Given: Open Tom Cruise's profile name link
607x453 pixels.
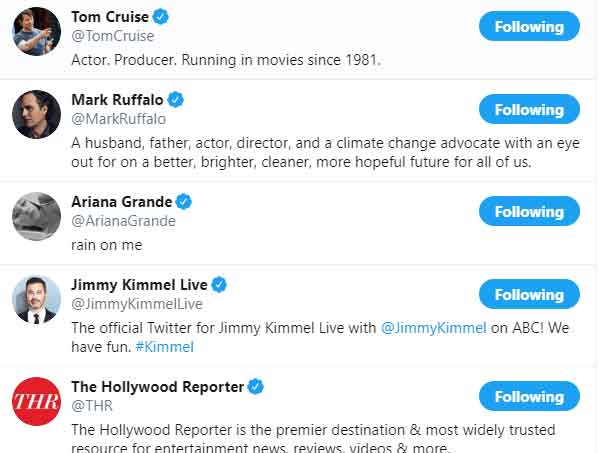Looking at the screenshot, I should (110, 17).
